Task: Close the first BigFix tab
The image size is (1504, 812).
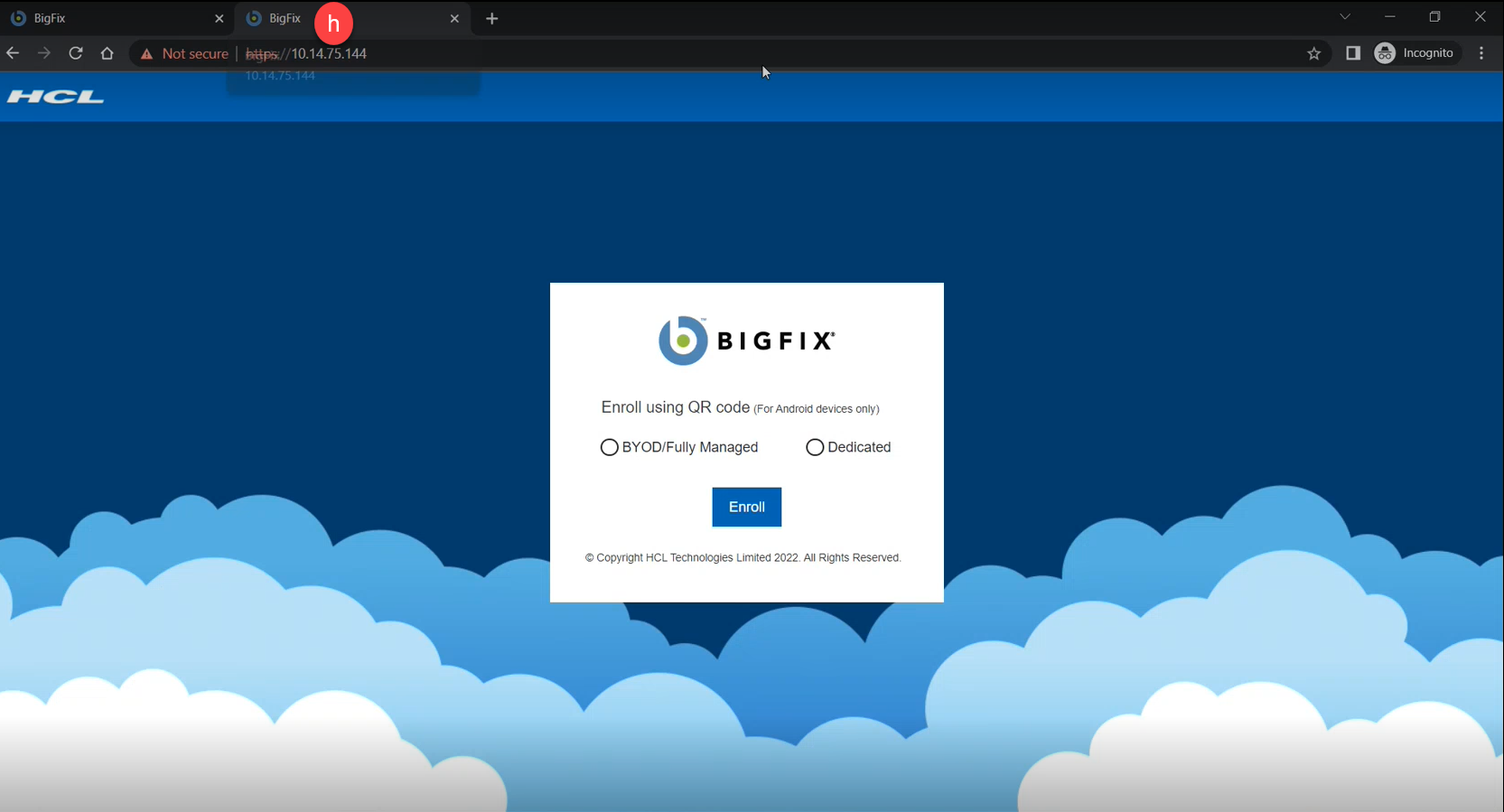Action: (219, 18)
